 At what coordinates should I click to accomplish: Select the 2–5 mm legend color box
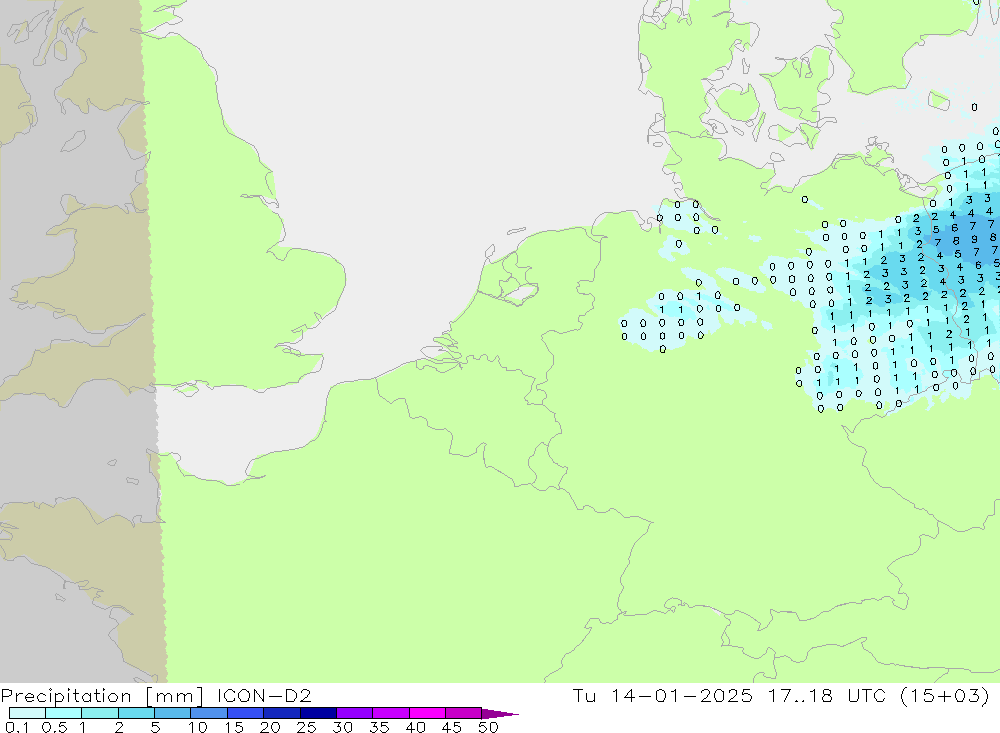point(136,713)
